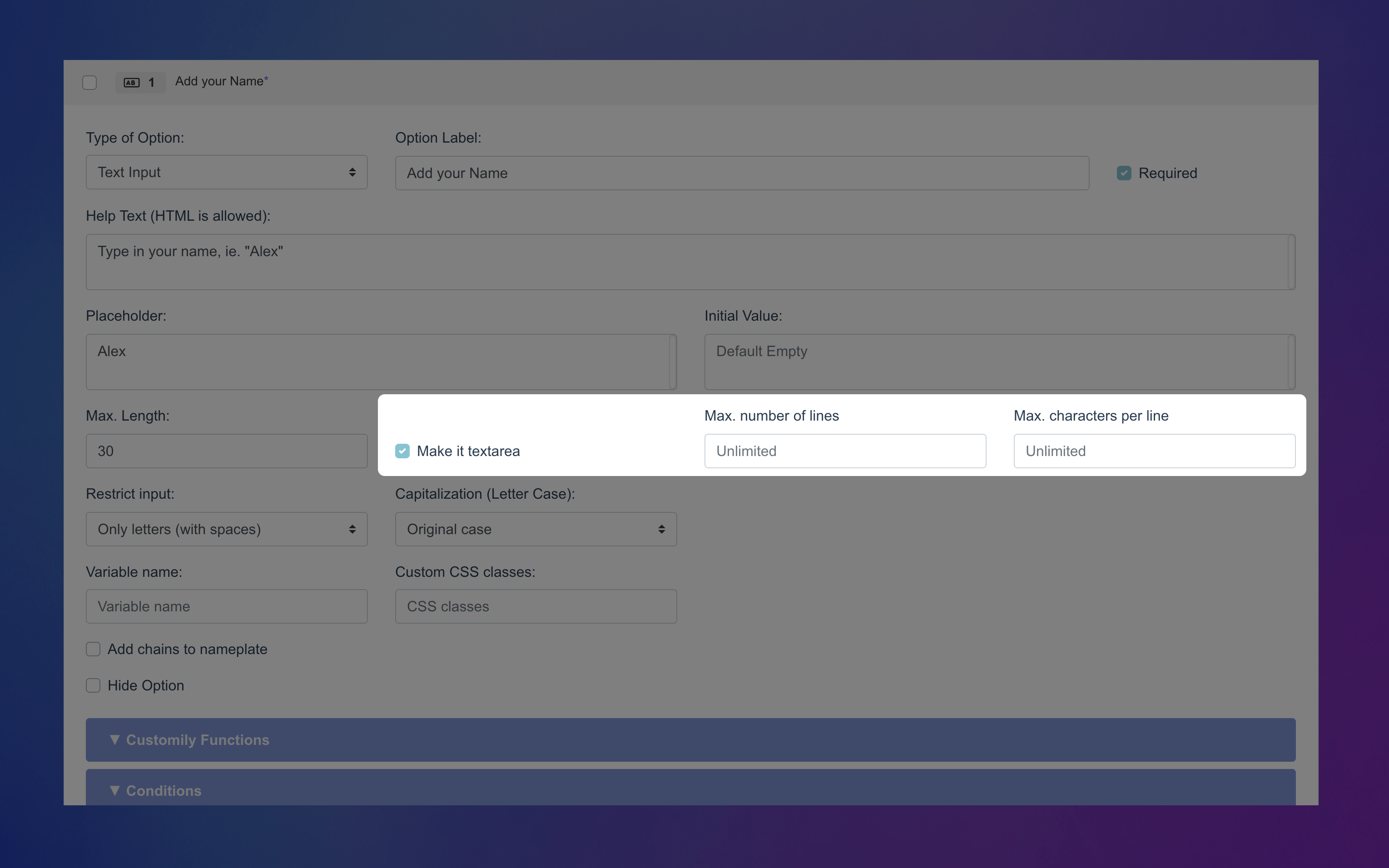Check the Hide Option checkbox
Screen dimensions: 1389x868
[93, 685]
